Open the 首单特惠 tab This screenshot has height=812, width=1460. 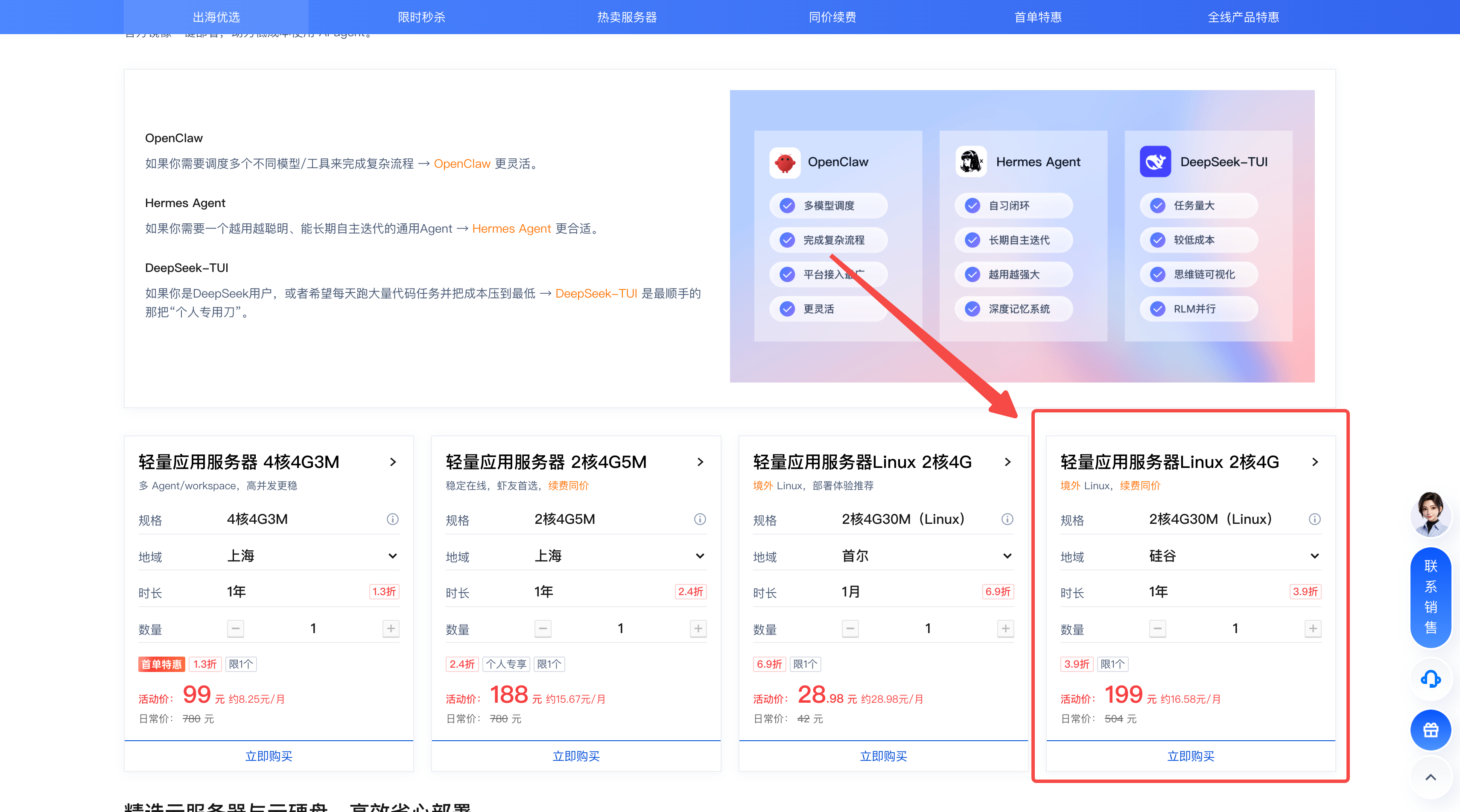point(1038,17)
